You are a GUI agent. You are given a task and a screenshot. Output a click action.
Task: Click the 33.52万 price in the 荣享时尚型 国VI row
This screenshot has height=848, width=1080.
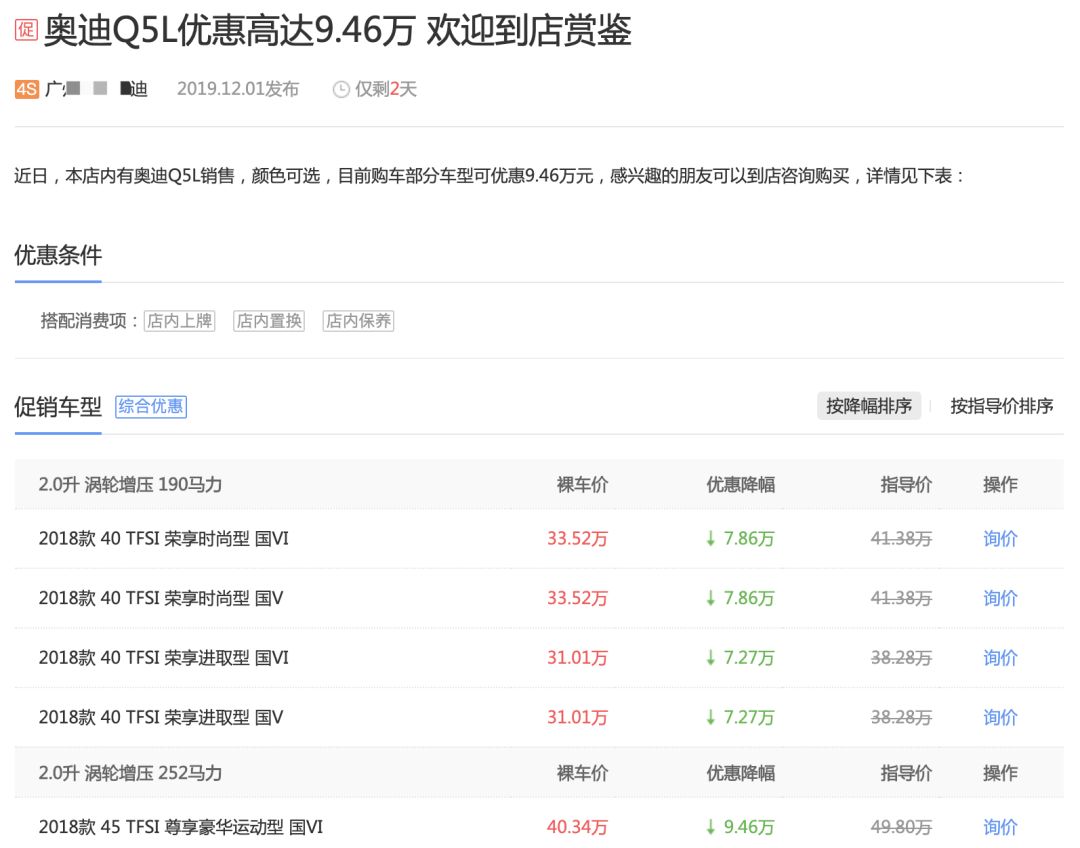point(577,539)
